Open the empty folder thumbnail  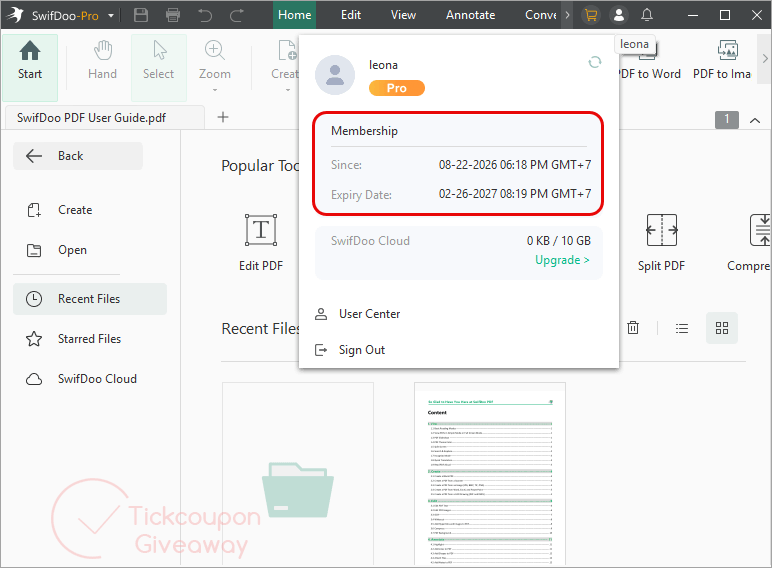[298, 475]
